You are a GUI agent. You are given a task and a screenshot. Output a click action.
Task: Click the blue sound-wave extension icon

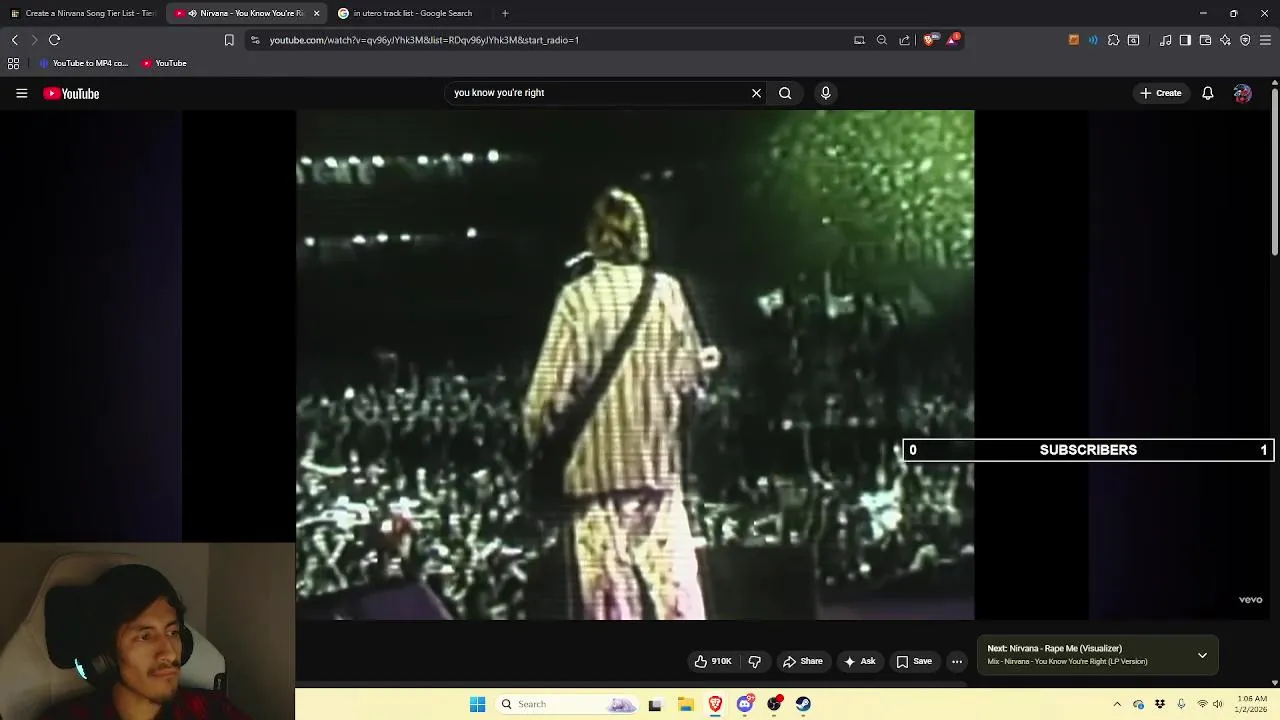[1093, 40]
